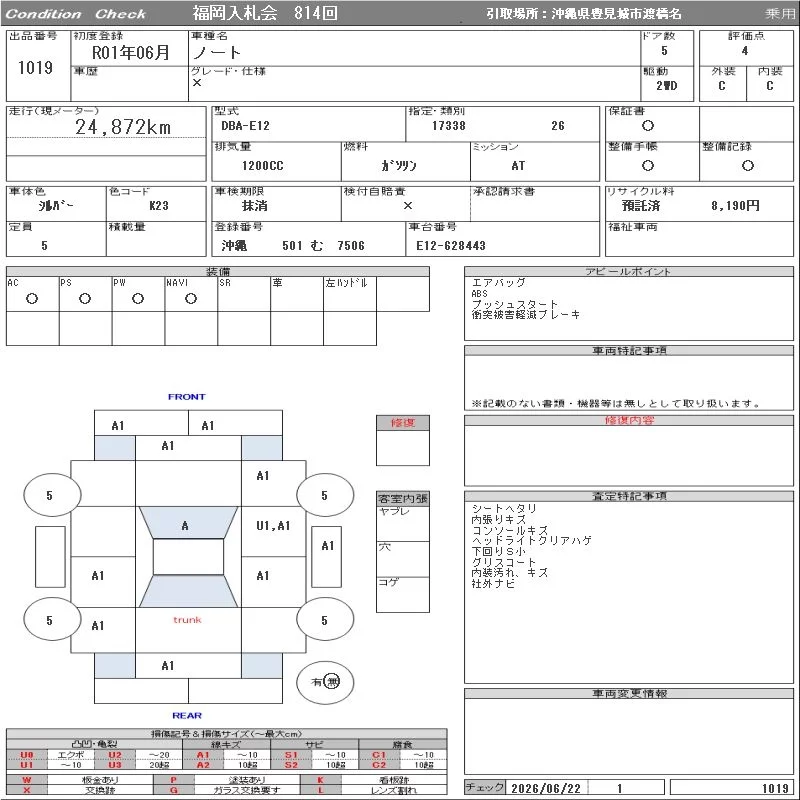Click the circle under 整備記録
This screenshot has height=800, width=800.
pyautogui.click(x=747, y=165)
